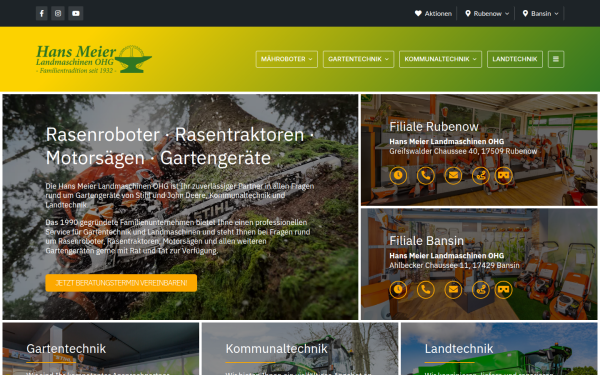Open the Landtechnik category card
This screenshot has height=375, width=600.
tap(499, 349)
